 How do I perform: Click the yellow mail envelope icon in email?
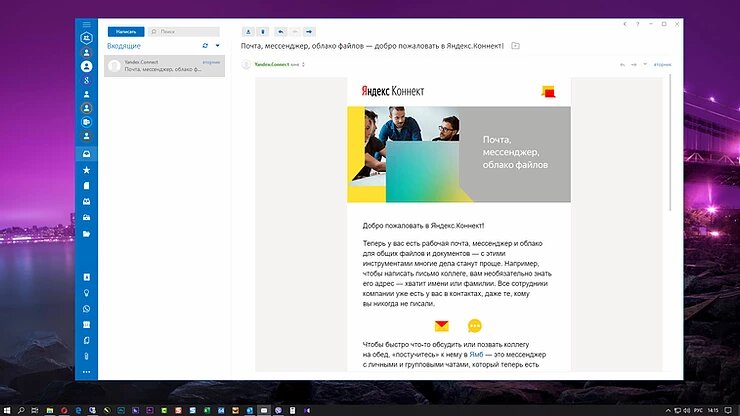(x=441, y=326)
